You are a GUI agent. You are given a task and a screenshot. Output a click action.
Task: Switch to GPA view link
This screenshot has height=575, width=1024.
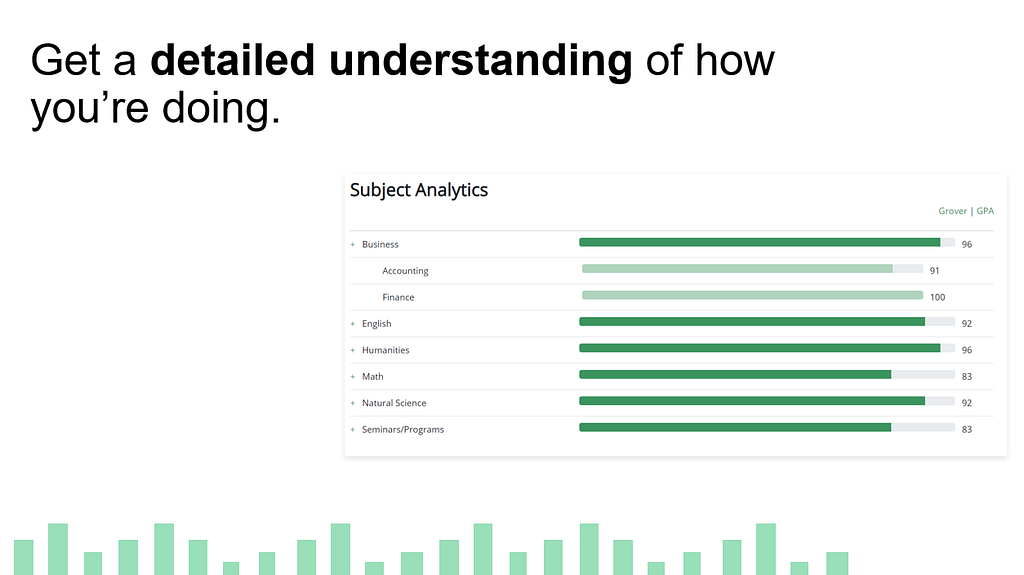point(985,211)
